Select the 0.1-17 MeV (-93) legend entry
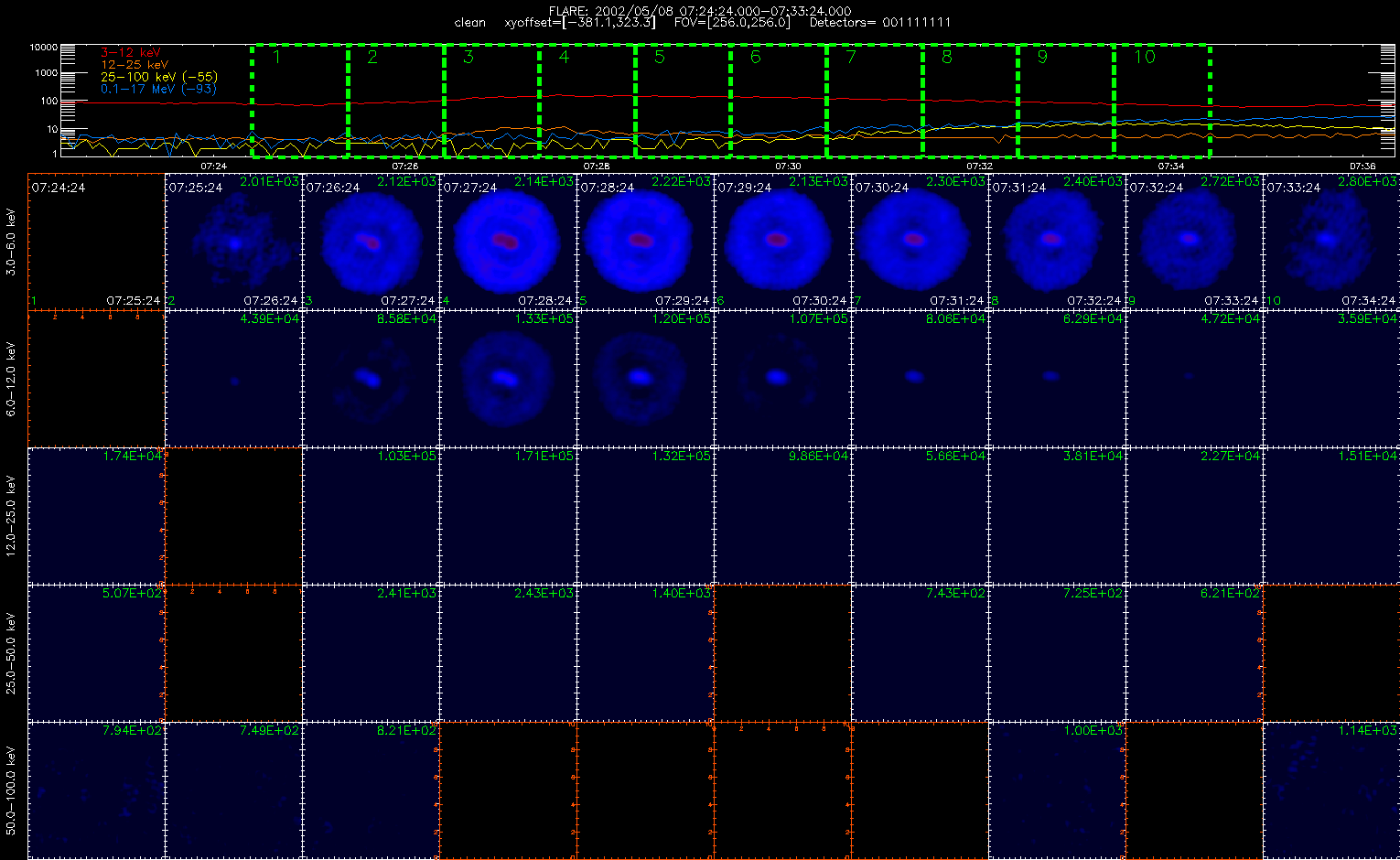This screenshot has height=860, width=1400. point(158,89)
